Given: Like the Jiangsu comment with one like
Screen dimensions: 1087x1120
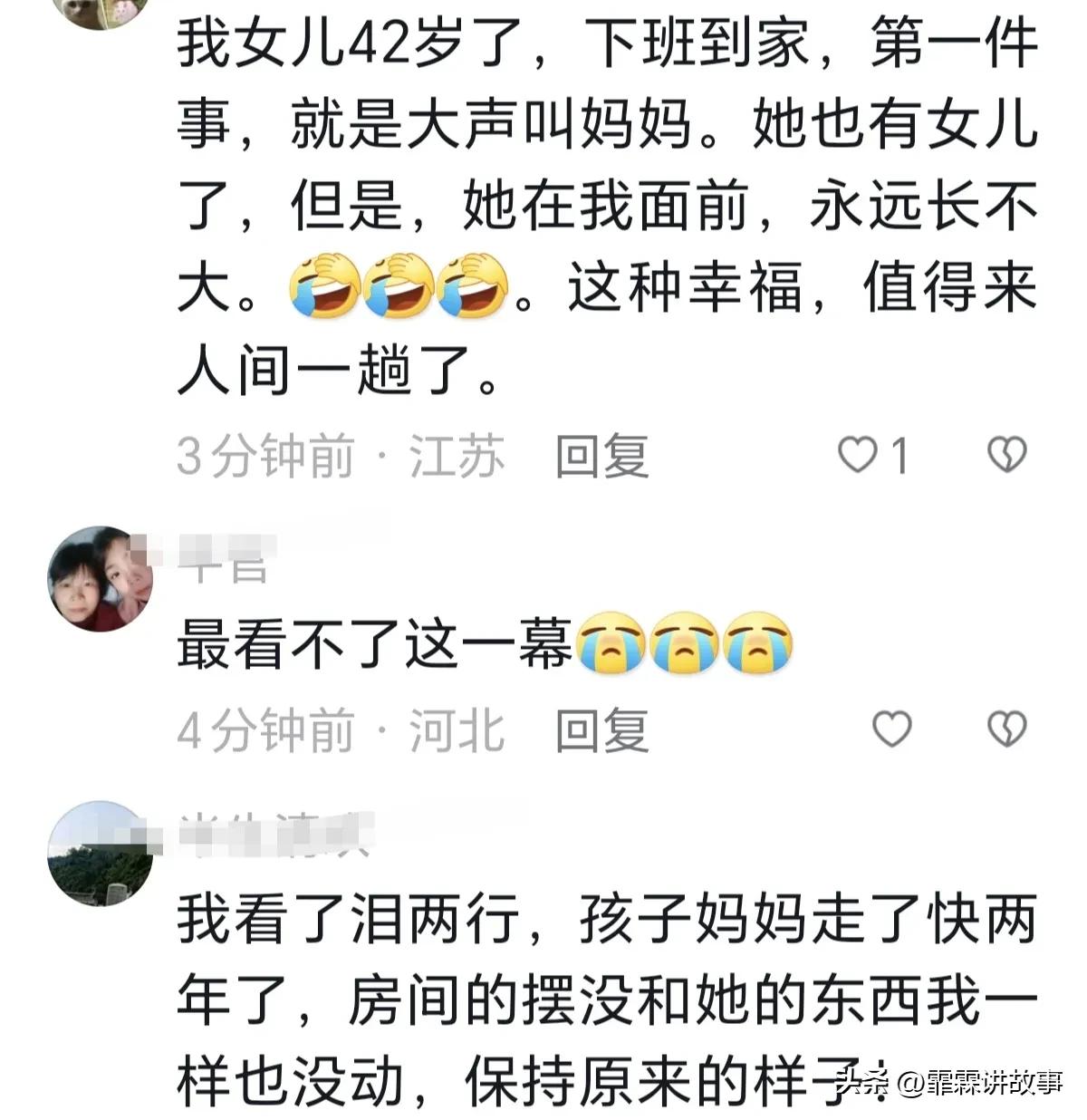Looking at the screenshot, I should tap(857, 455).
